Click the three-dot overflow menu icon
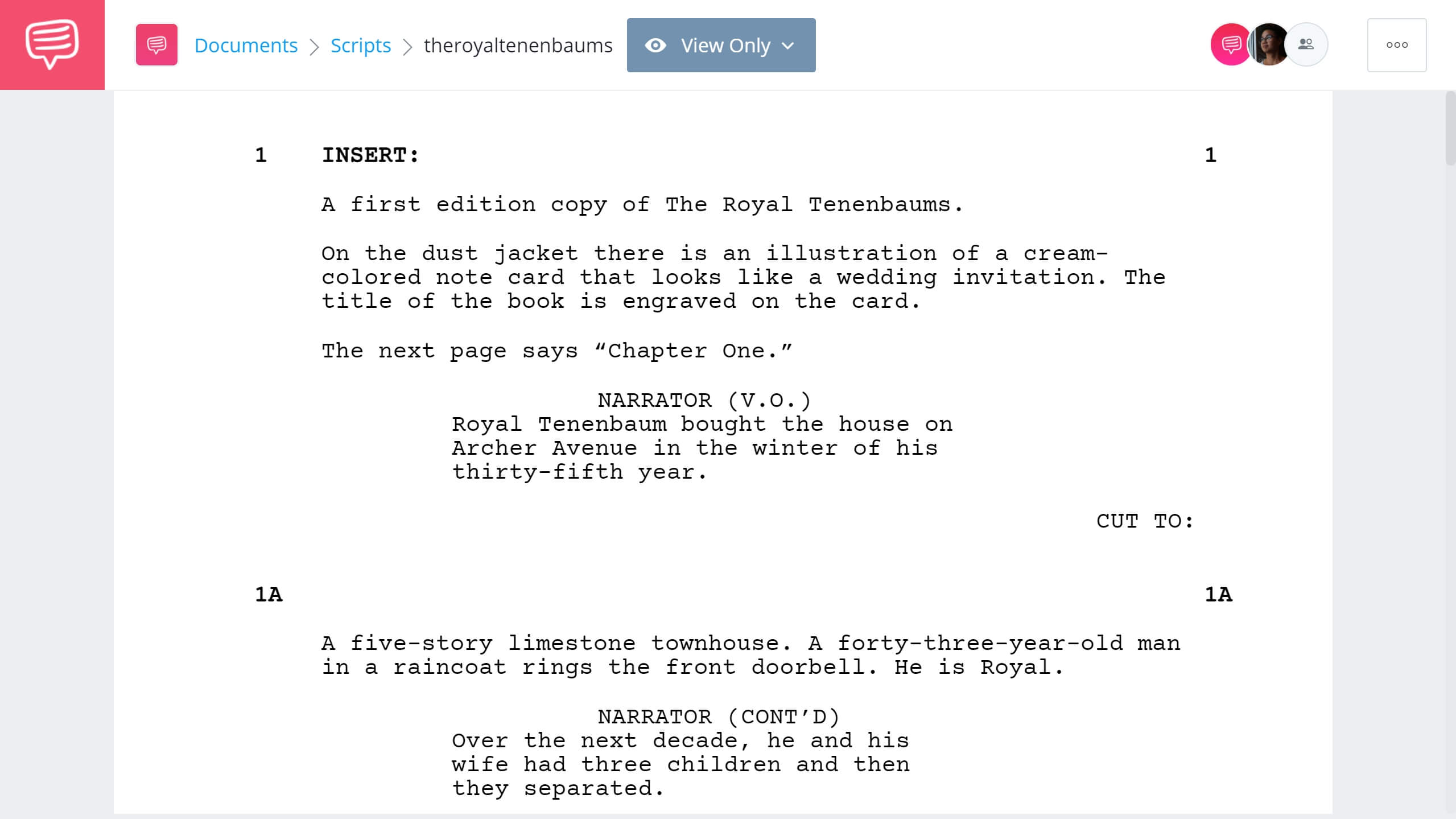Screen dimensions: 1456x819 tap(1396, 45)
